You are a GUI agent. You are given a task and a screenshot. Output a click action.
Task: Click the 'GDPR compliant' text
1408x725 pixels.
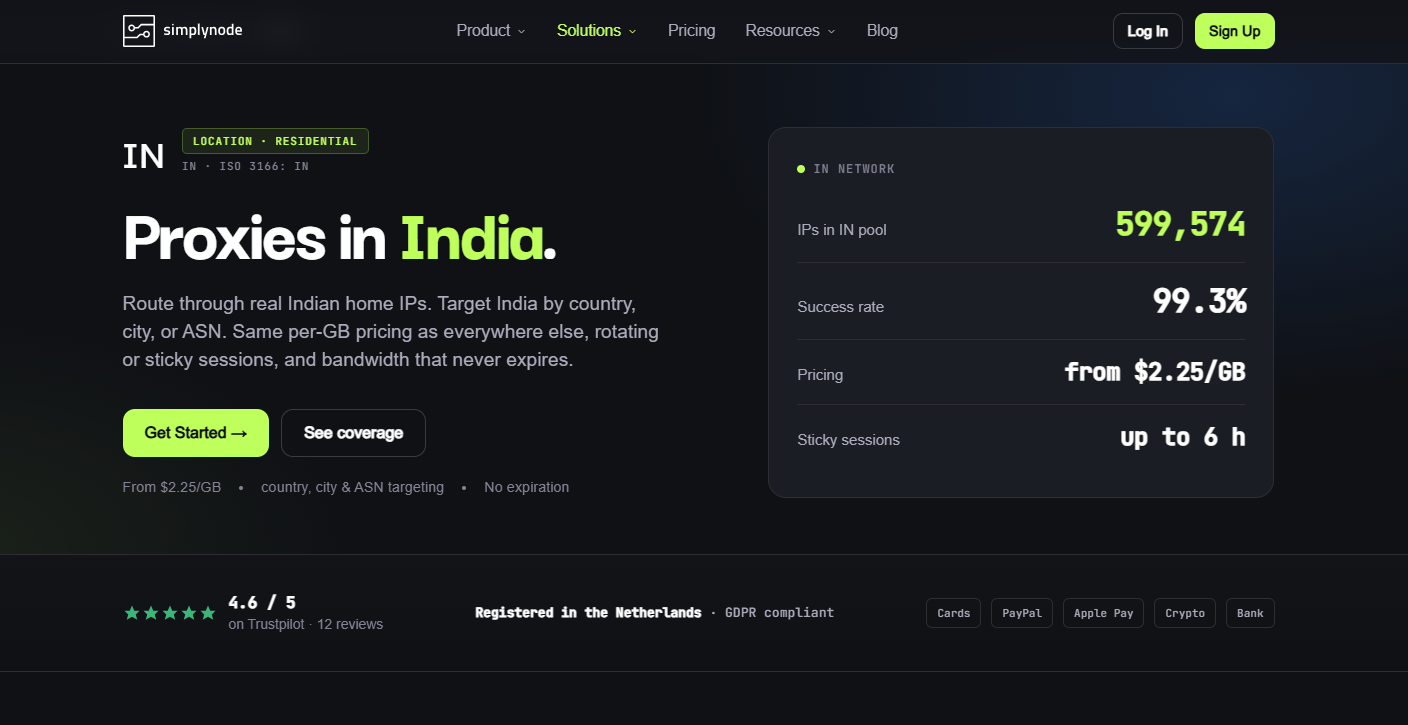pos(779,612)
